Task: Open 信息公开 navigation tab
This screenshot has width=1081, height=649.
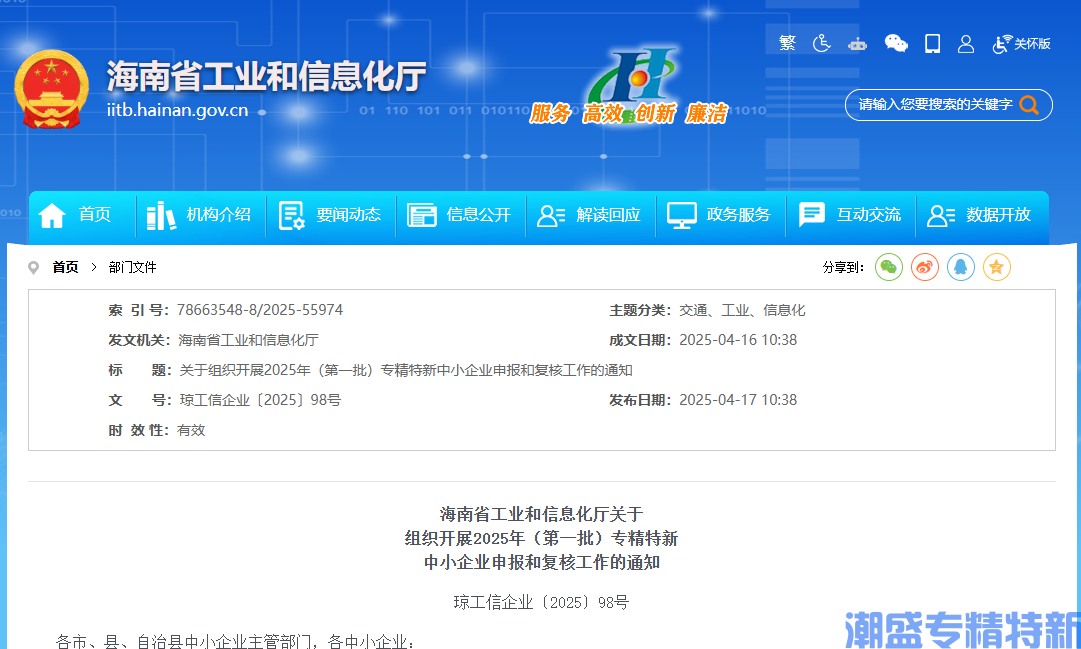Action: click(478, 214)
